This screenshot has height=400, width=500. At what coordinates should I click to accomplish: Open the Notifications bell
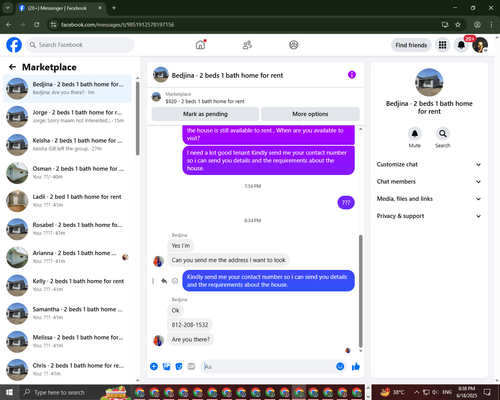coord(461,45)
